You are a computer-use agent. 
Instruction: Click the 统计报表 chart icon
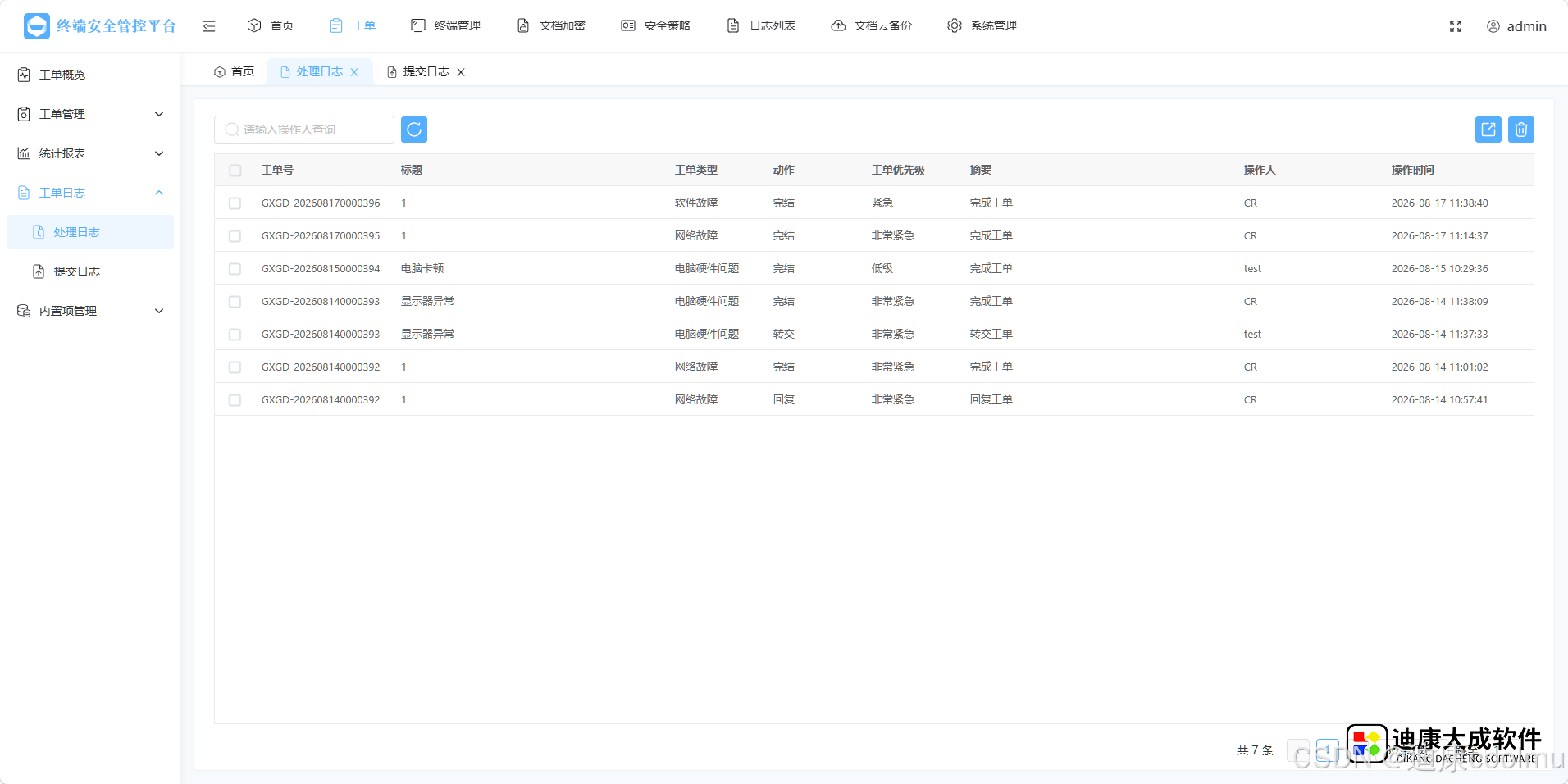pyautogui.click(x=24, y=153)
